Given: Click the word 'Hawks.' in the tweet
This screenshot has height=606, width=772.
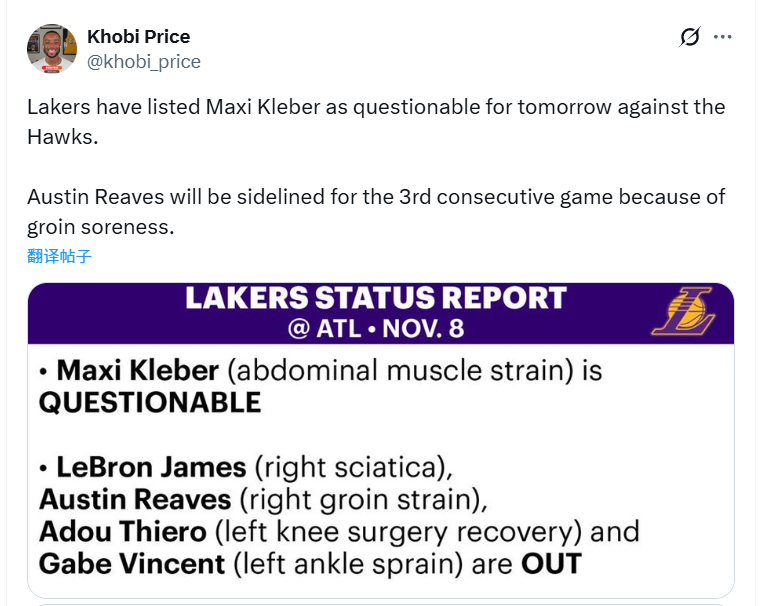Looking at the screenshot, I should click(63, 137).
